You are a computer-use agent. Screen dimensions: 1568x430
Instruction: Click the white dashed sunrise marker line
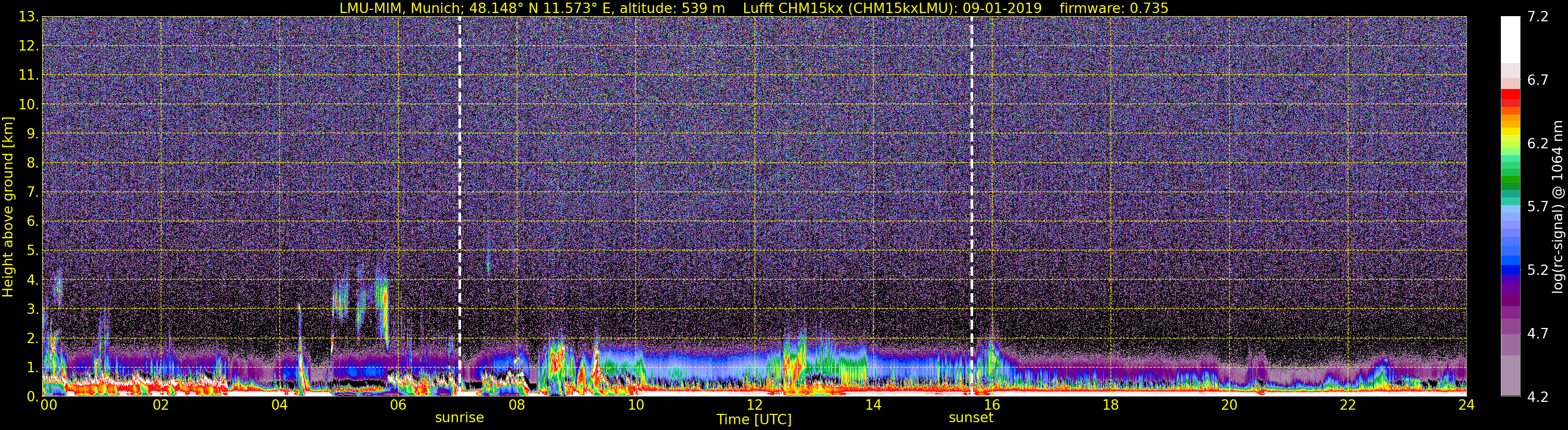460,206
